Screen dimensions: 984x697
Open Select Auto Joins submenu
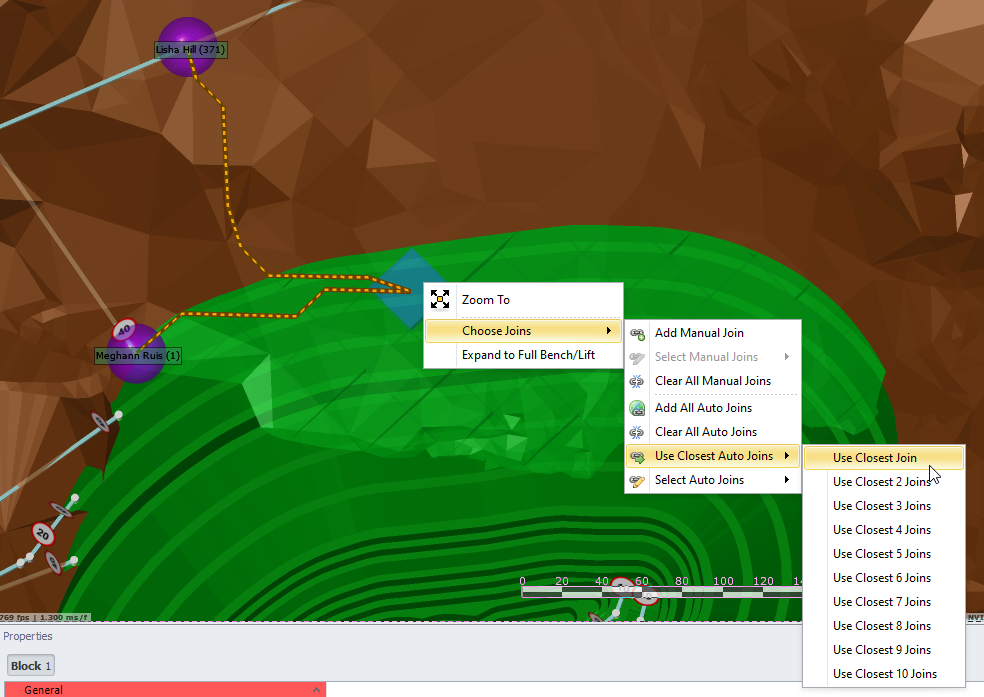(x=713, y=480)
